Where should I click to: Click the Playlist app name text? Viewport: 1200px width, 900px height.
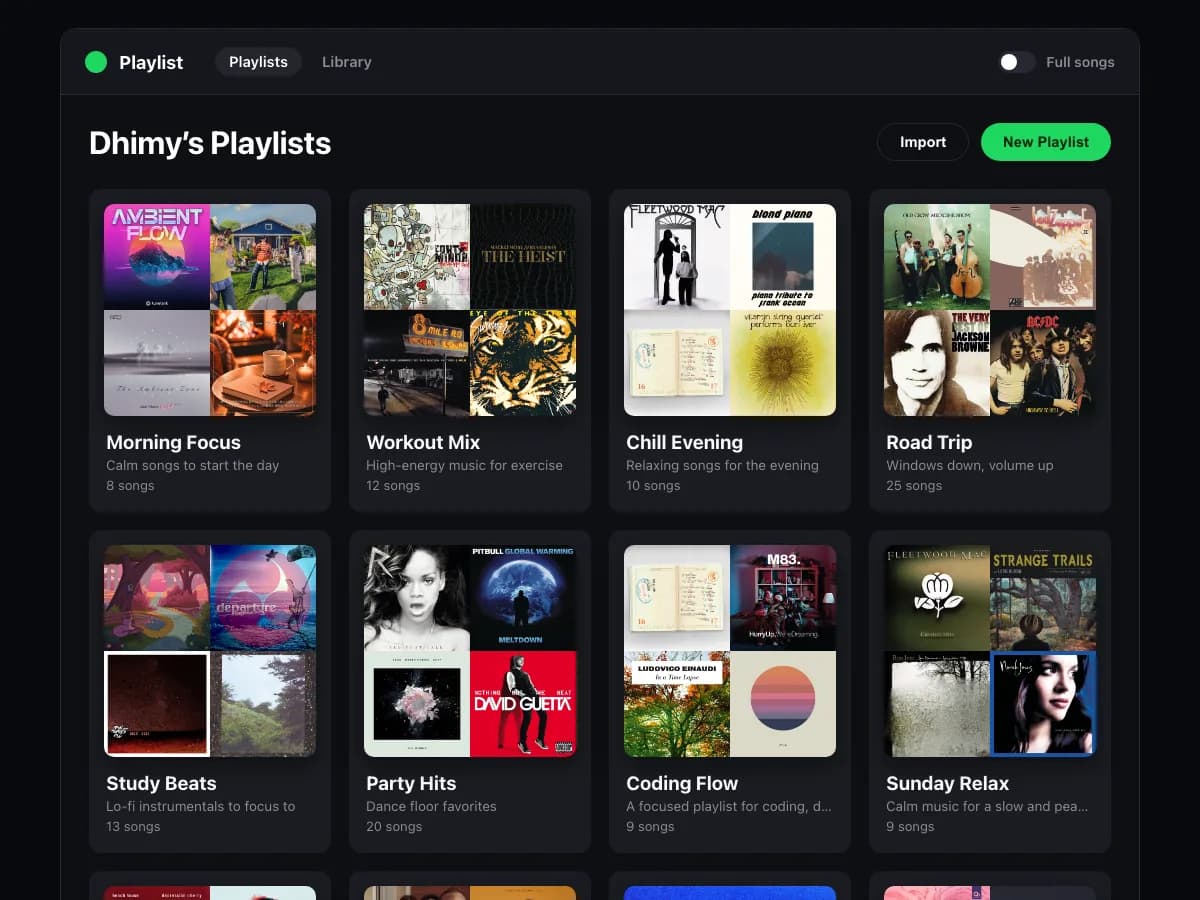151,62
